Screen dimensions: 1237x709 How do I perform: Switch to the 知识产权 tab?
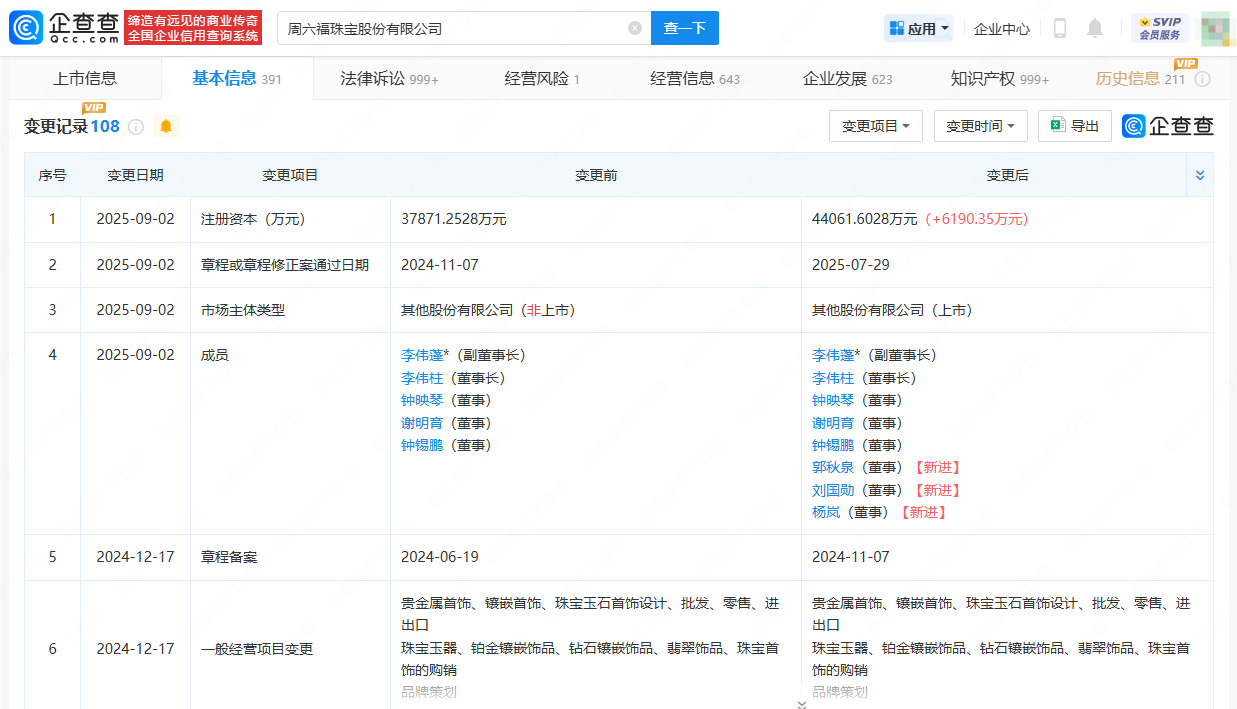pyautogui.click(x=999, y=79)
